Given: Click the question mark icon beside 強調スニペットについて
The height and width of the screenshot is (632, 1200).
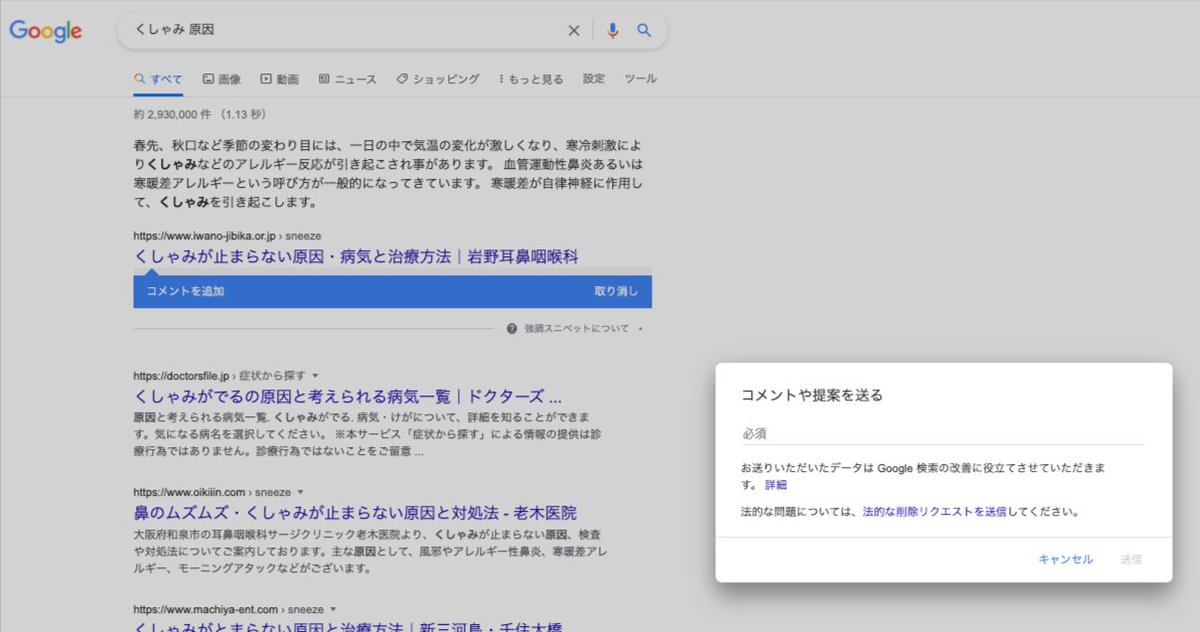Looking at the screenshot, I should point(512,328).
